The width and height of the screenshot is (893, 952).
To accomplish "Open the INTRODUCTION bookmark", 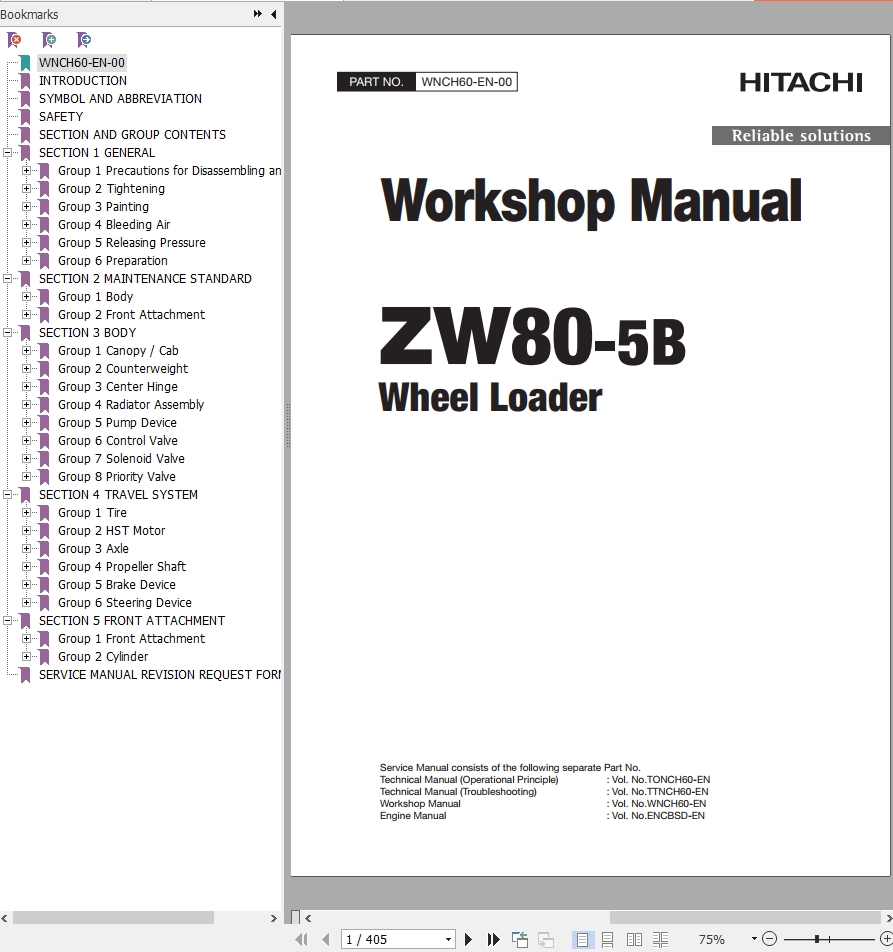I will pos(83,81).
